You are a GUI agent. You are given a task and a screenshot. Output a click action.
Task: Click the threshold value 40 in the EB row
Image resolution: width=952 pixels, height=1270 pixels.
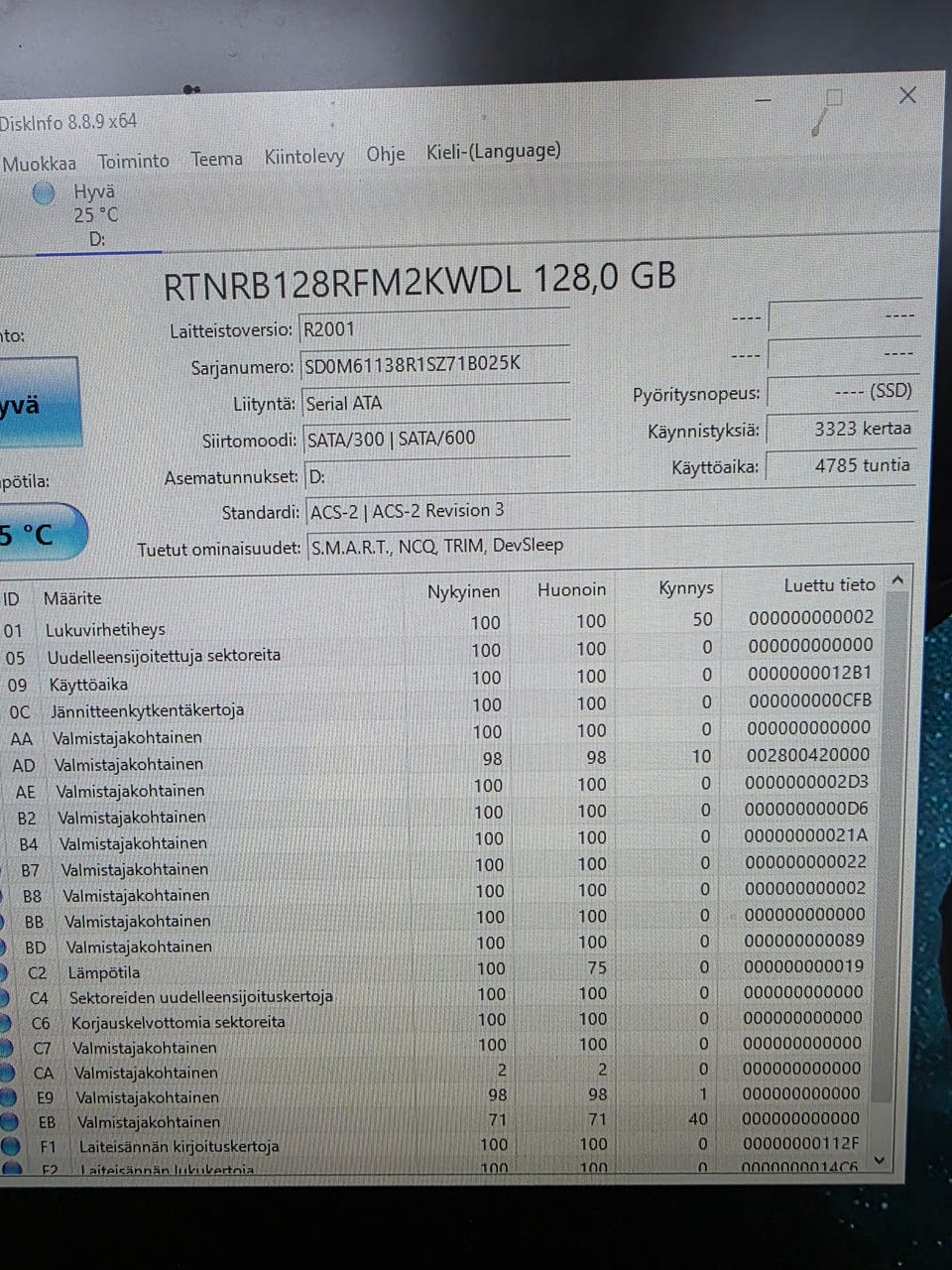(698, 1119)
